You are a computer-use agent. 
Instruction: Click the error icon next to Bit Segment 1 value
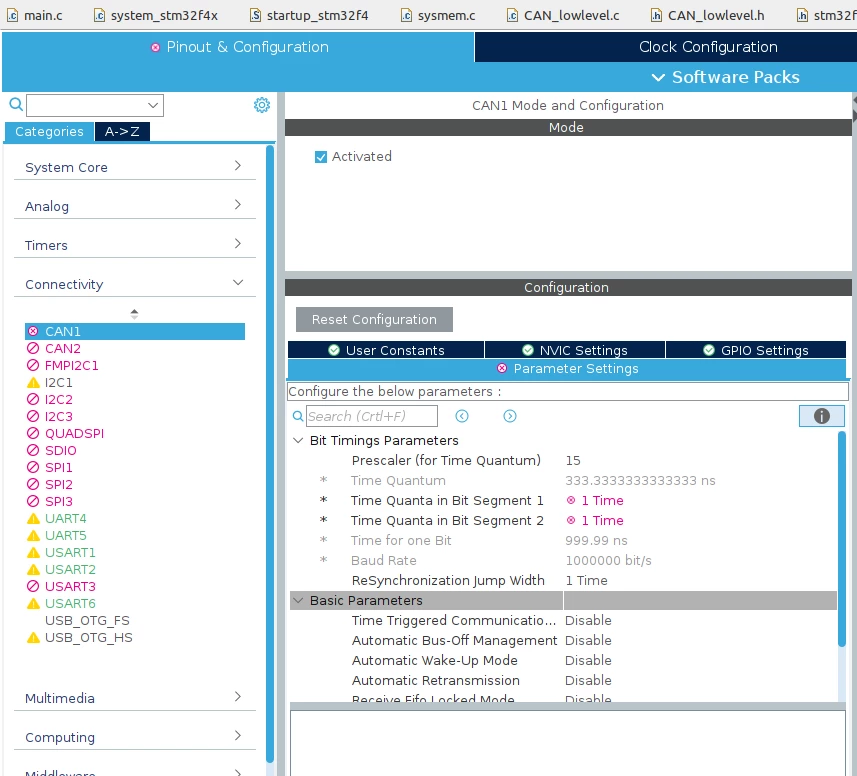(571, 500)
